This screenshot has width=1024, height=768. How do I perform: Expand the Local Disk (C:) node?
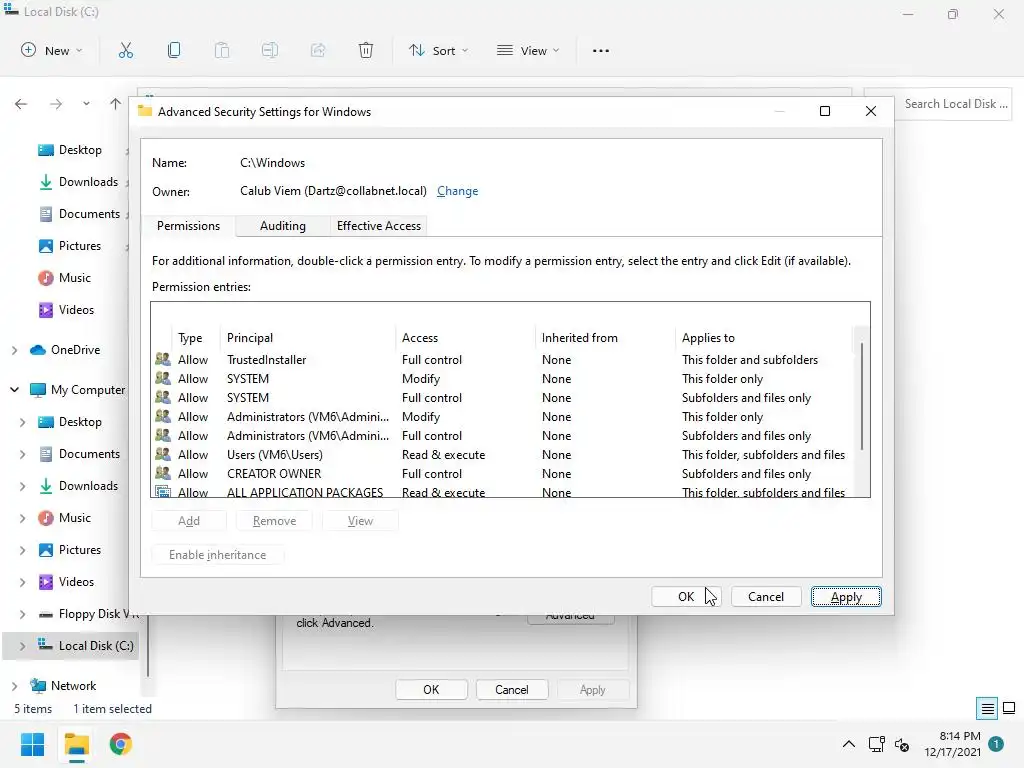coord(23,647)
